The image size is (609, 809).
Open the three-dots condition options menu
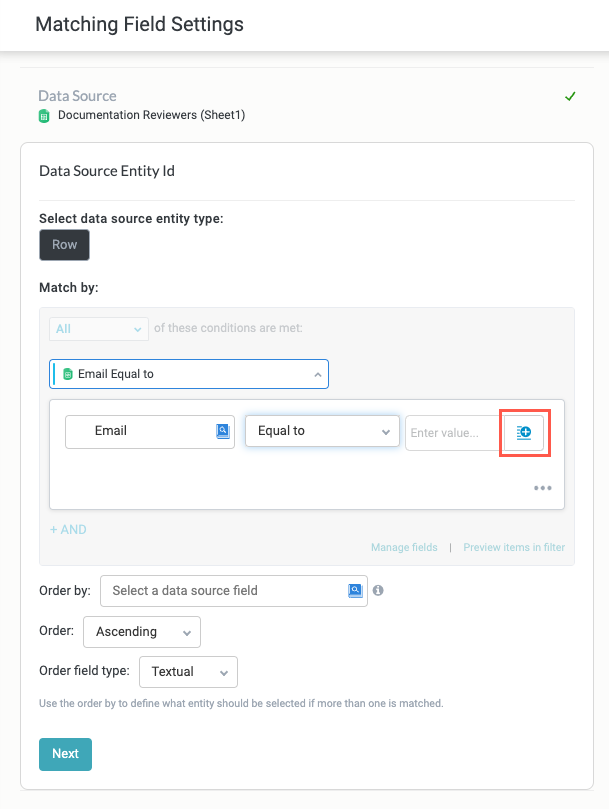(x=543, y=488)
